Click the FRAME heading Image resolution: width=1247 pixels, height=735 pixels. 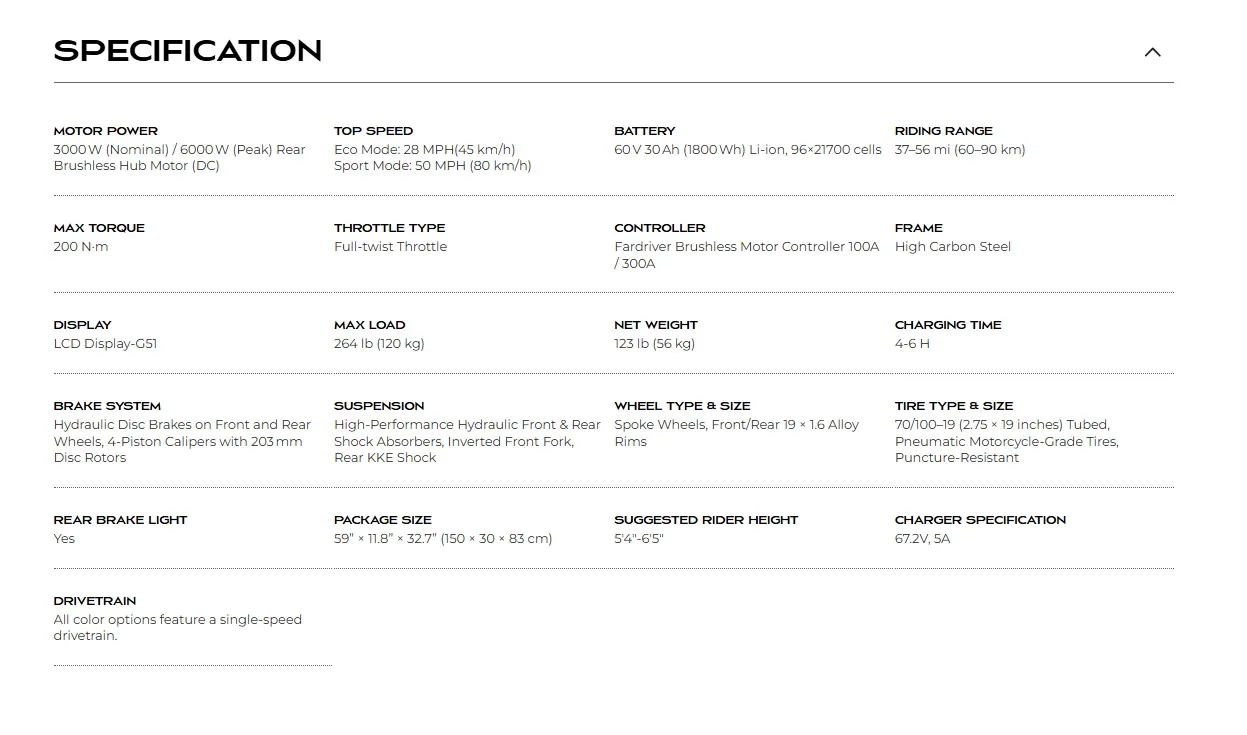pyautogui.click(x=919, y=228)
